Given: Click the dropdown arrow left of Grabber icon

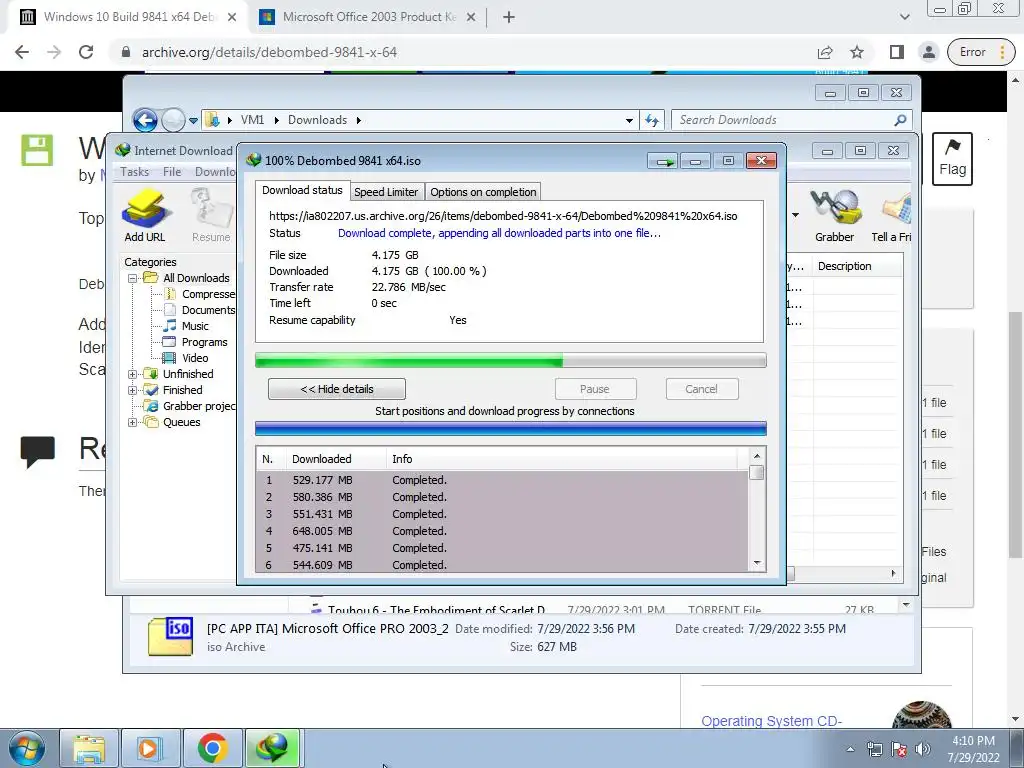Looking at the screenshot, I should (795, 215).
